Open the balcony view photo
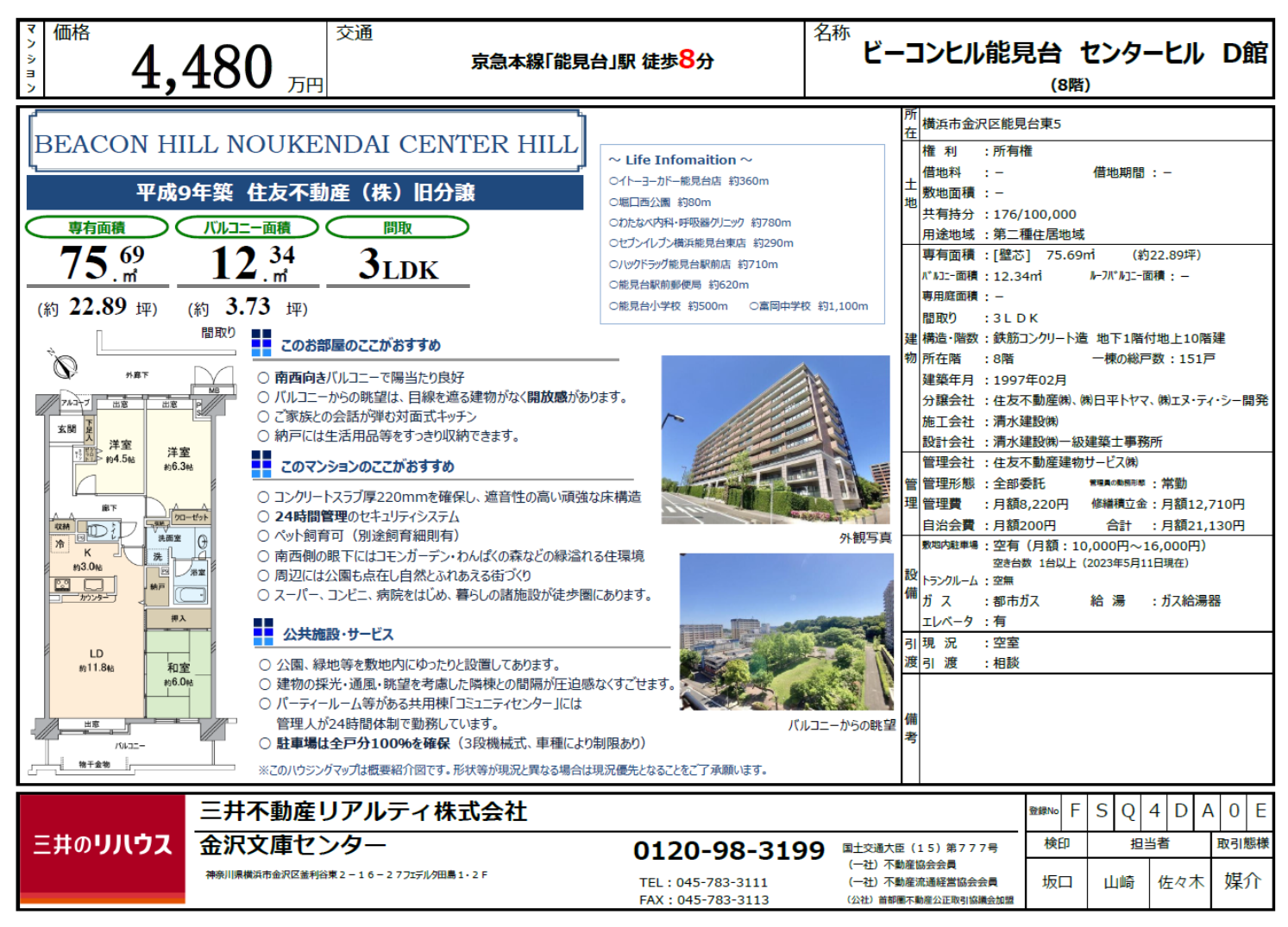 (786, 633)
